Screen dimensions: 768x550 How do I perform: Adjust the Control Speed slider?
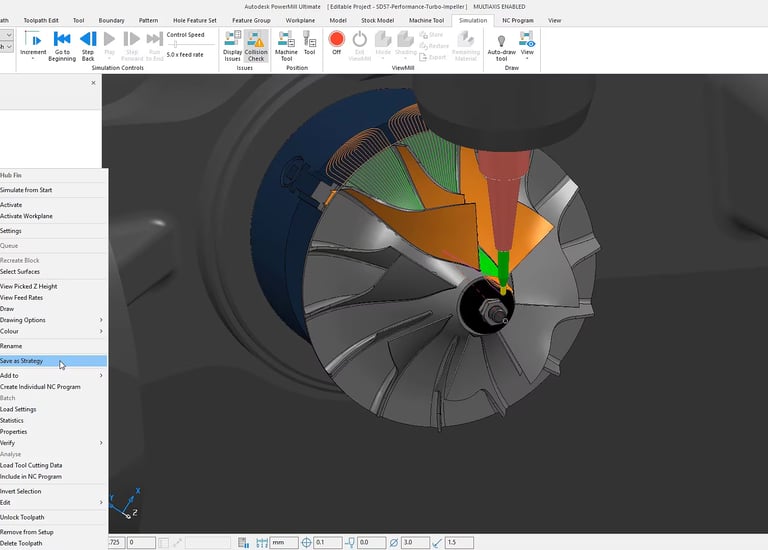pyautogui.click(x=176, y=44)
